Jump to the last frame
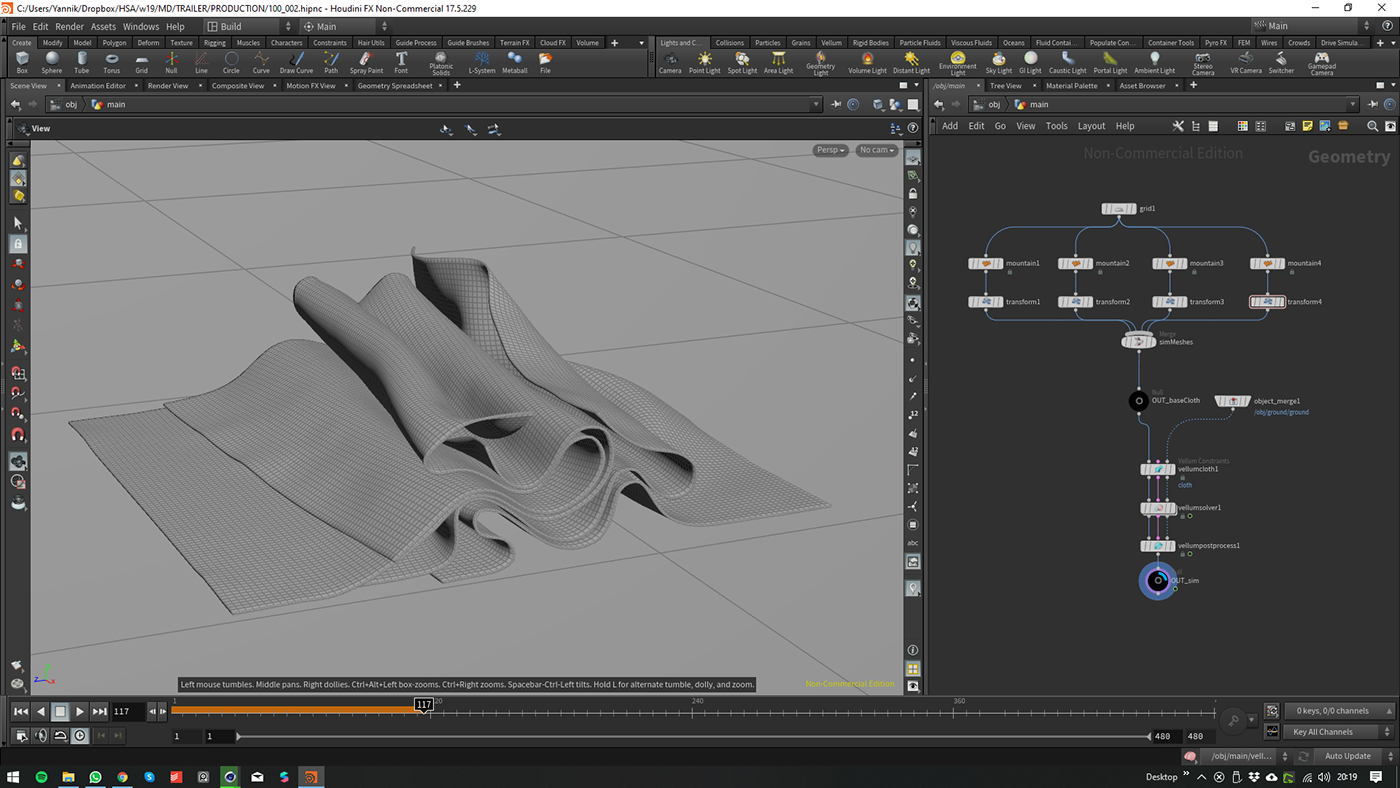This screenshot has width=1400, height=788. tap(99, 712)
